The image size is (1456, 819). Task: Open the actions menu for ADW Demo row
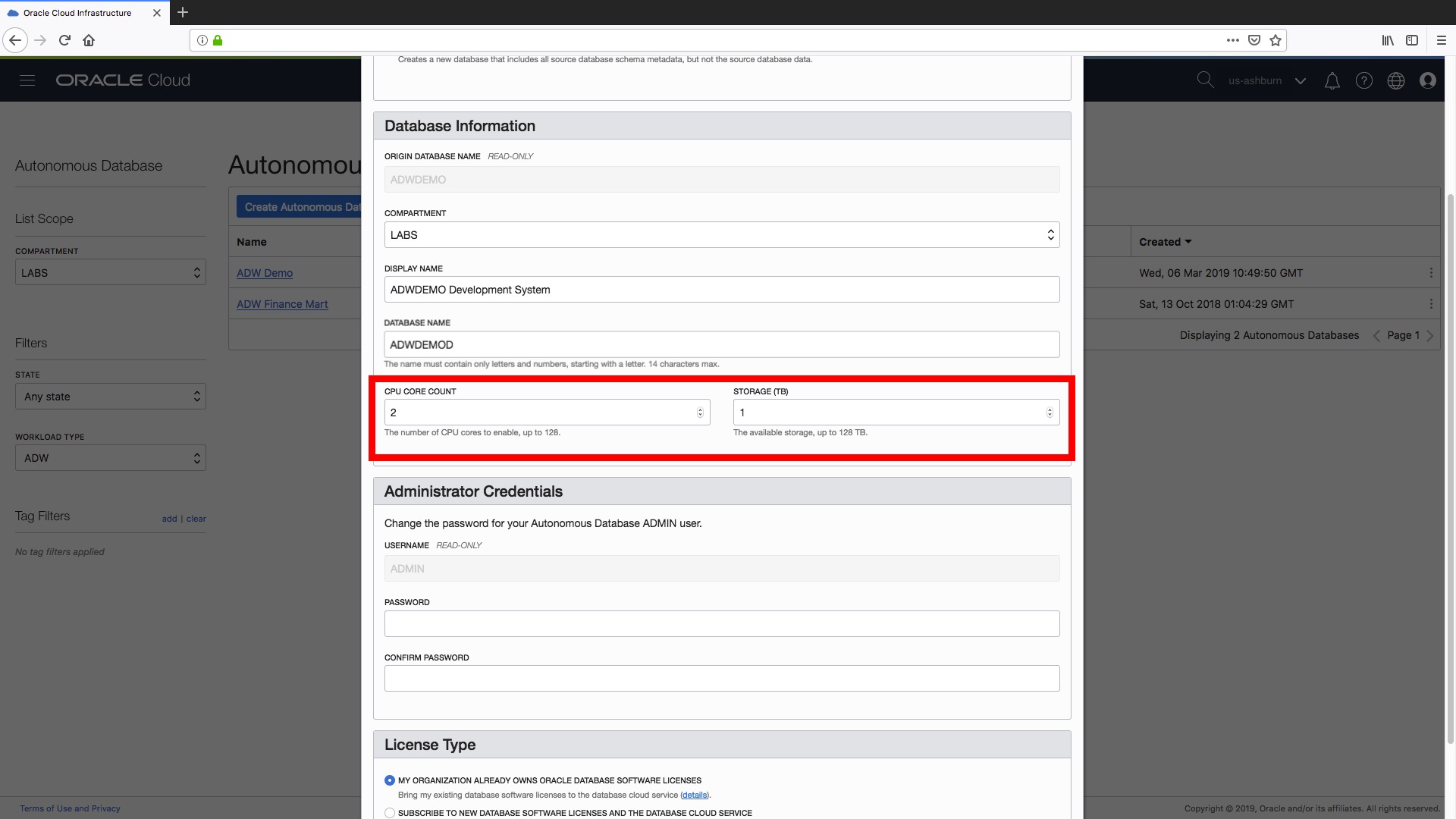click(x=1432, y=273)
